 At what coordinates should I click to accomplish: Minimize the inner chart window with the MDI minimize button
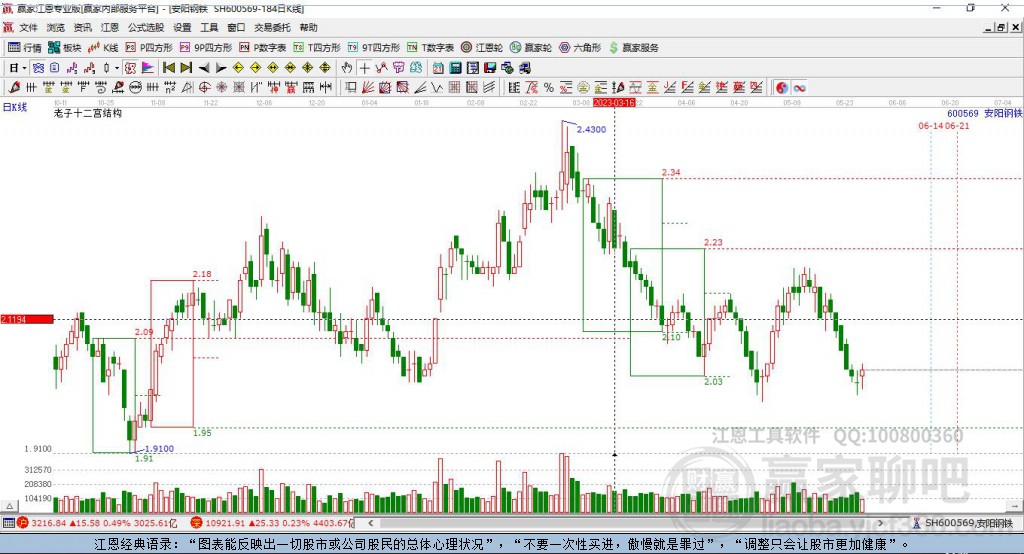(988, 27)
